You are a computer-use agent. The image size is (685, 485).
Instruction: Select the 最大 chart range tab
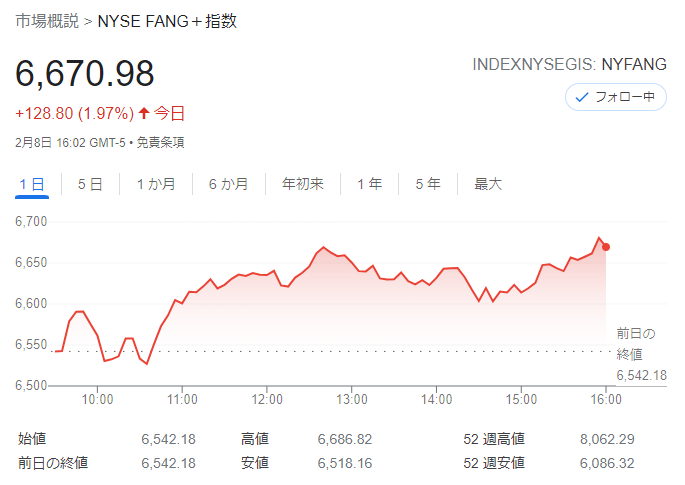488,184
